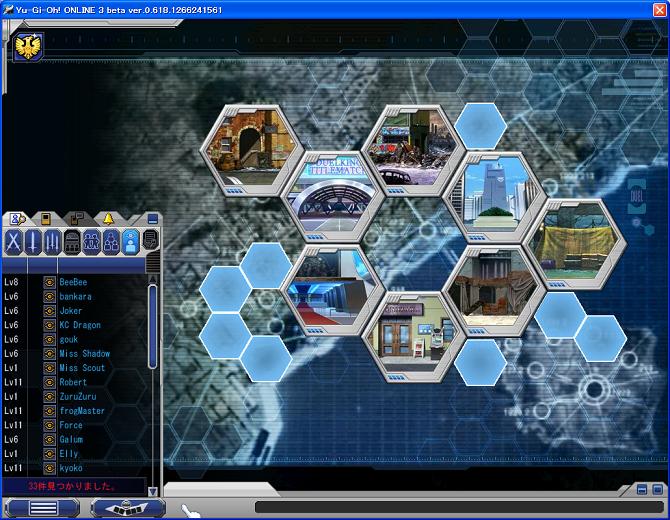Select player Miss Shadow in the list
670x520 pixels.
tap(75, 354)
